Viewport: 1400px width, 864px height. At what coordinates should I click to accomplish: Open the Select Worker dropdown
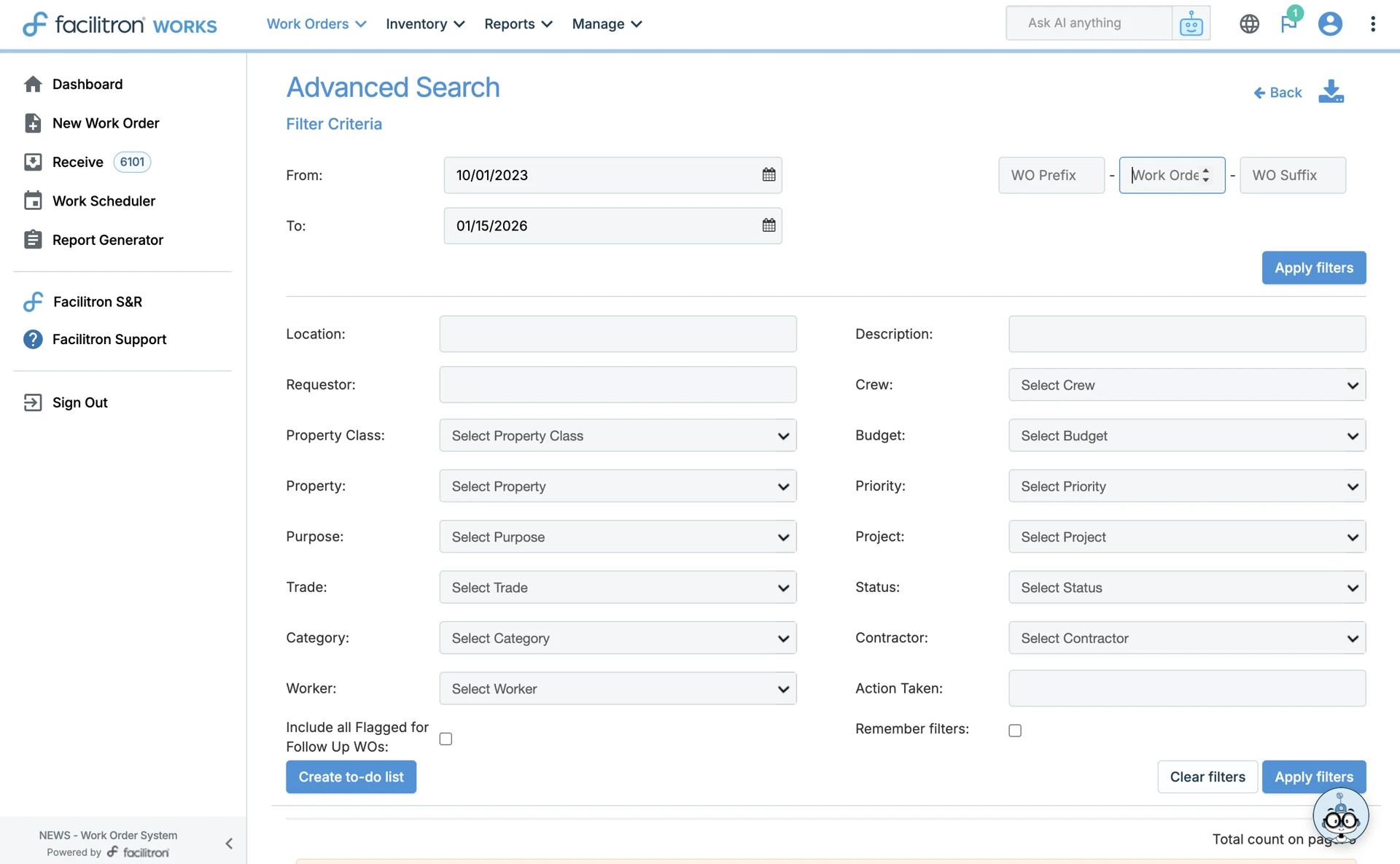[618, 689]
